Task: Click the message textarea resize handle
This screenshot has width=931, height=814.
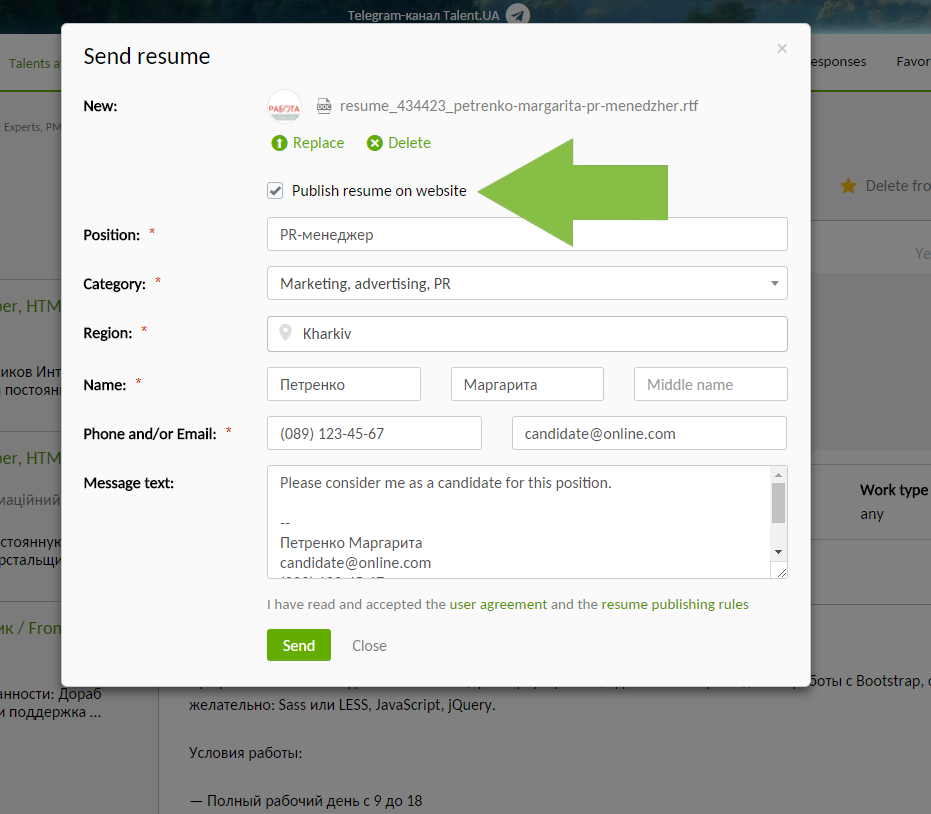Action: click(781, 572)
